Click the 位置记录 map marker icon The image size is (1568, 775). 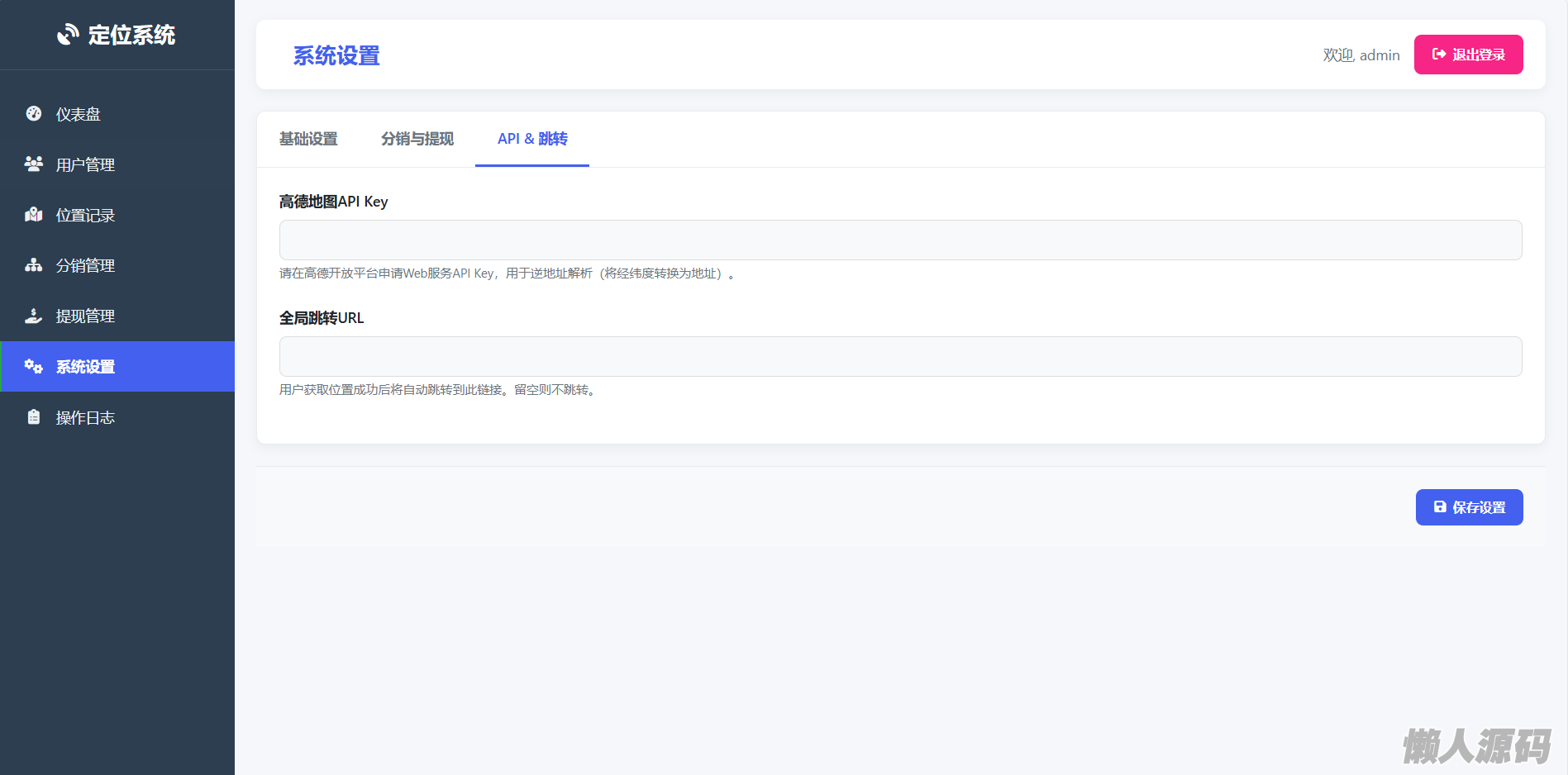(34, 215)
